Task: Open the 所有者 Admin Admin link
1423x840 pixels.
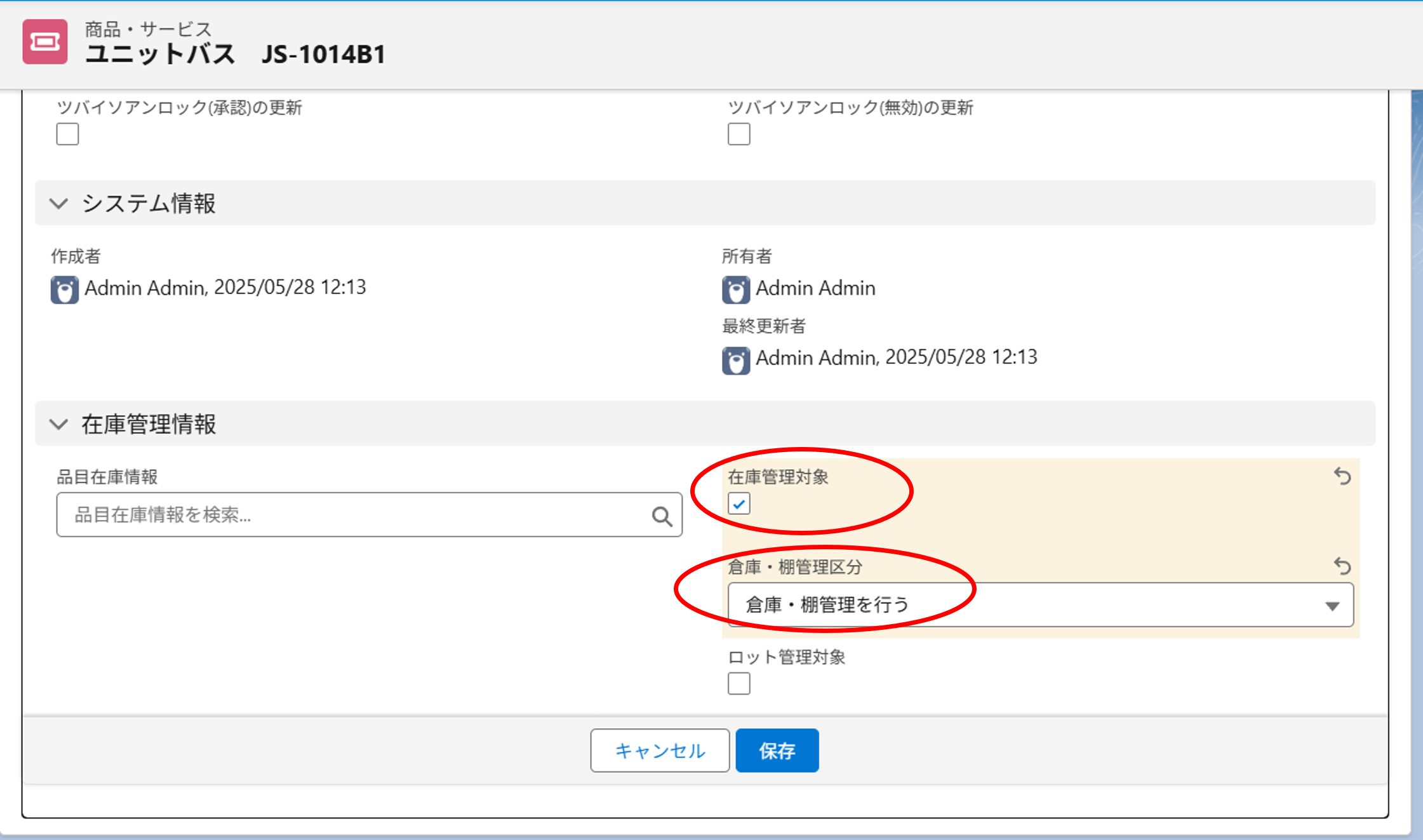Action: [x=815, y=288]
